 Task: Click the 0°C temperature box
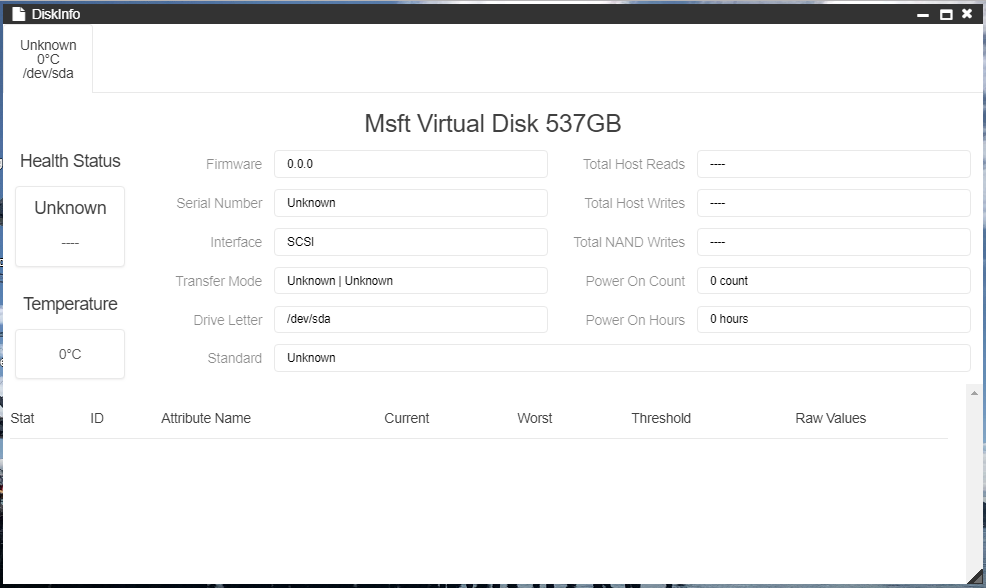click(x=70, y=354)
